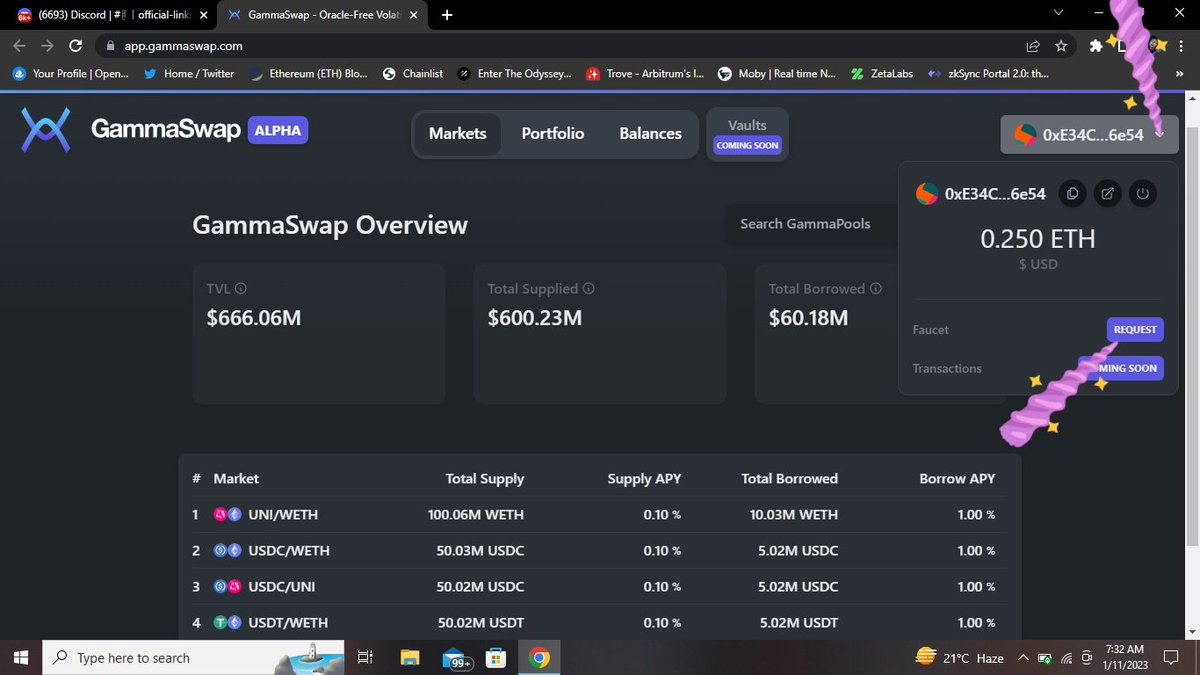
Task: Open File Explorer from the taskbar
Action: point(410,657)
